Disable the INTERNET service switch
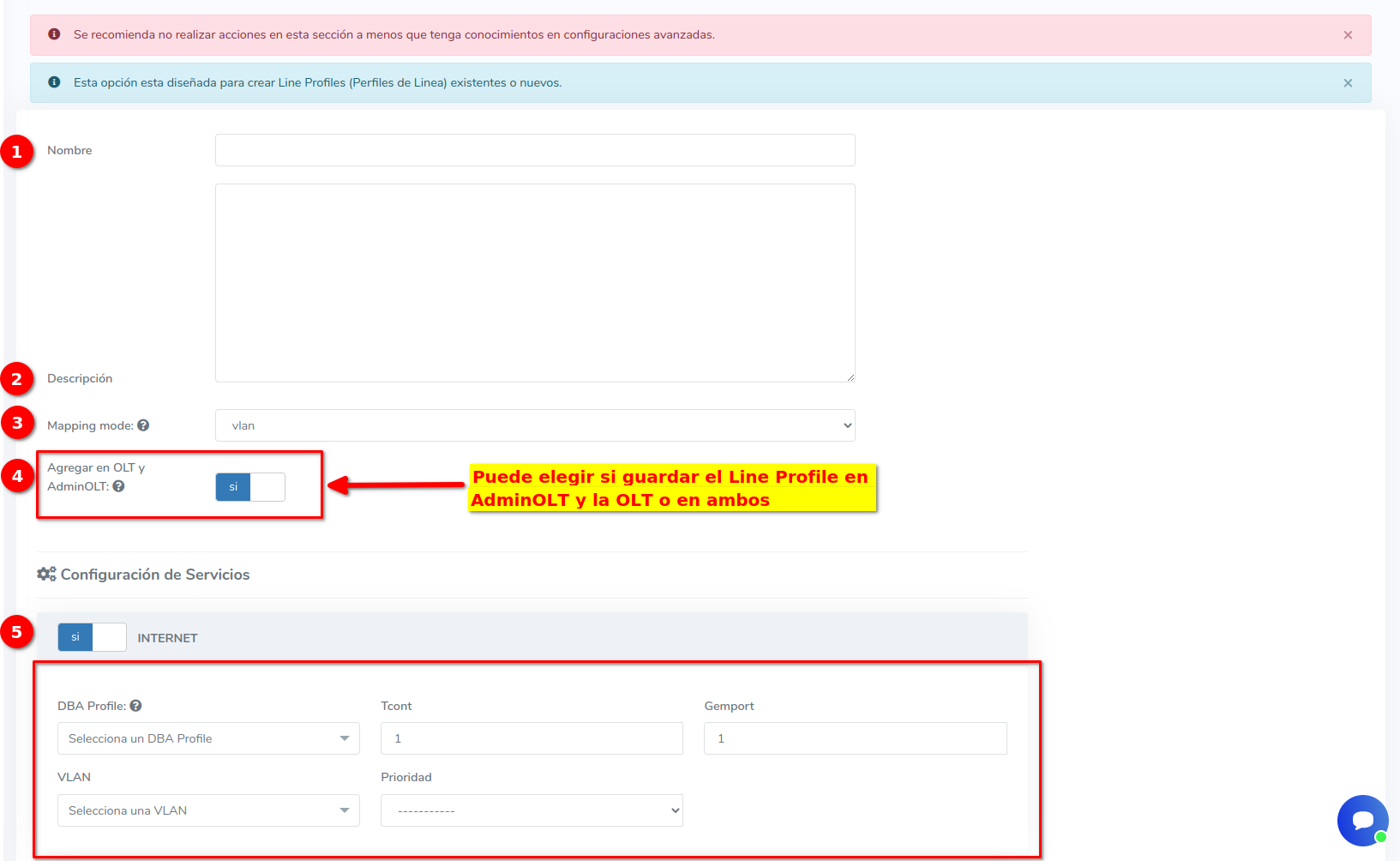 coord(92,637)
